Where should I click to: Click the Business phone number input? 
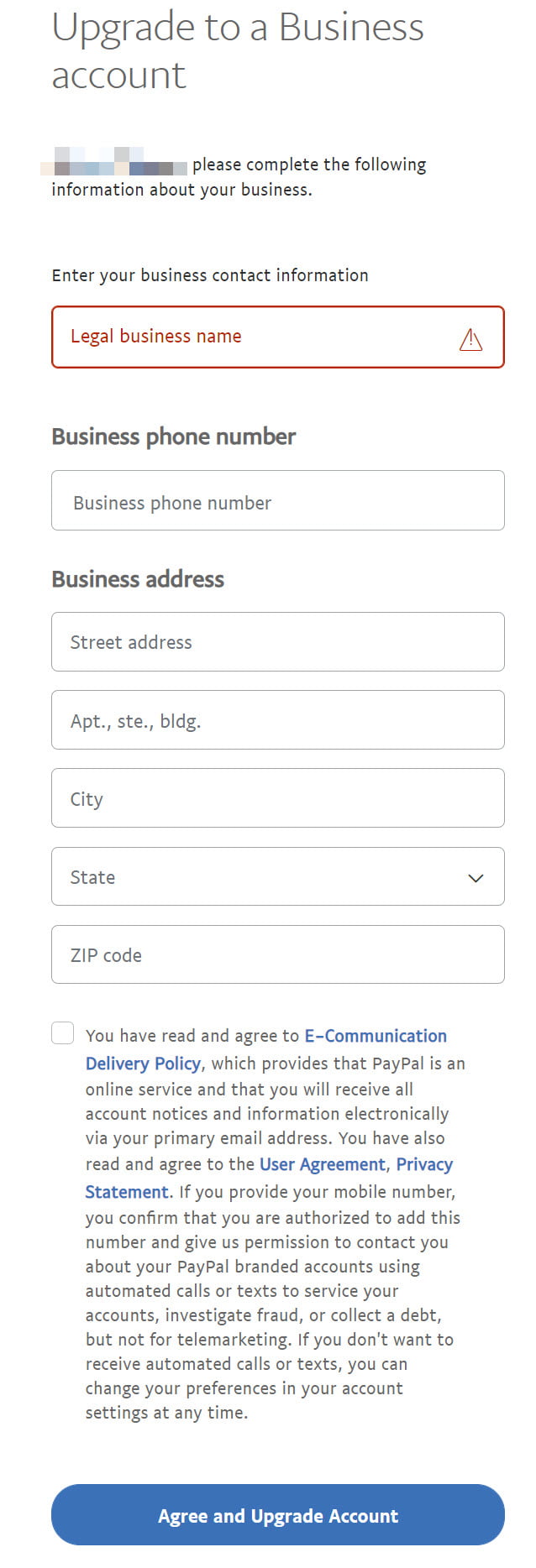pos(277,501)
